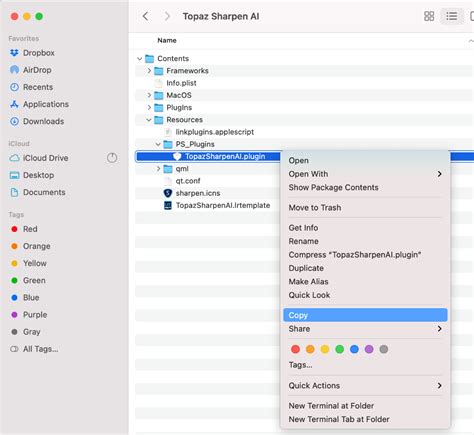Screen dimensions: 474x435
Task: Choose Quick Look in context menu
Action: tap(365, 295)
